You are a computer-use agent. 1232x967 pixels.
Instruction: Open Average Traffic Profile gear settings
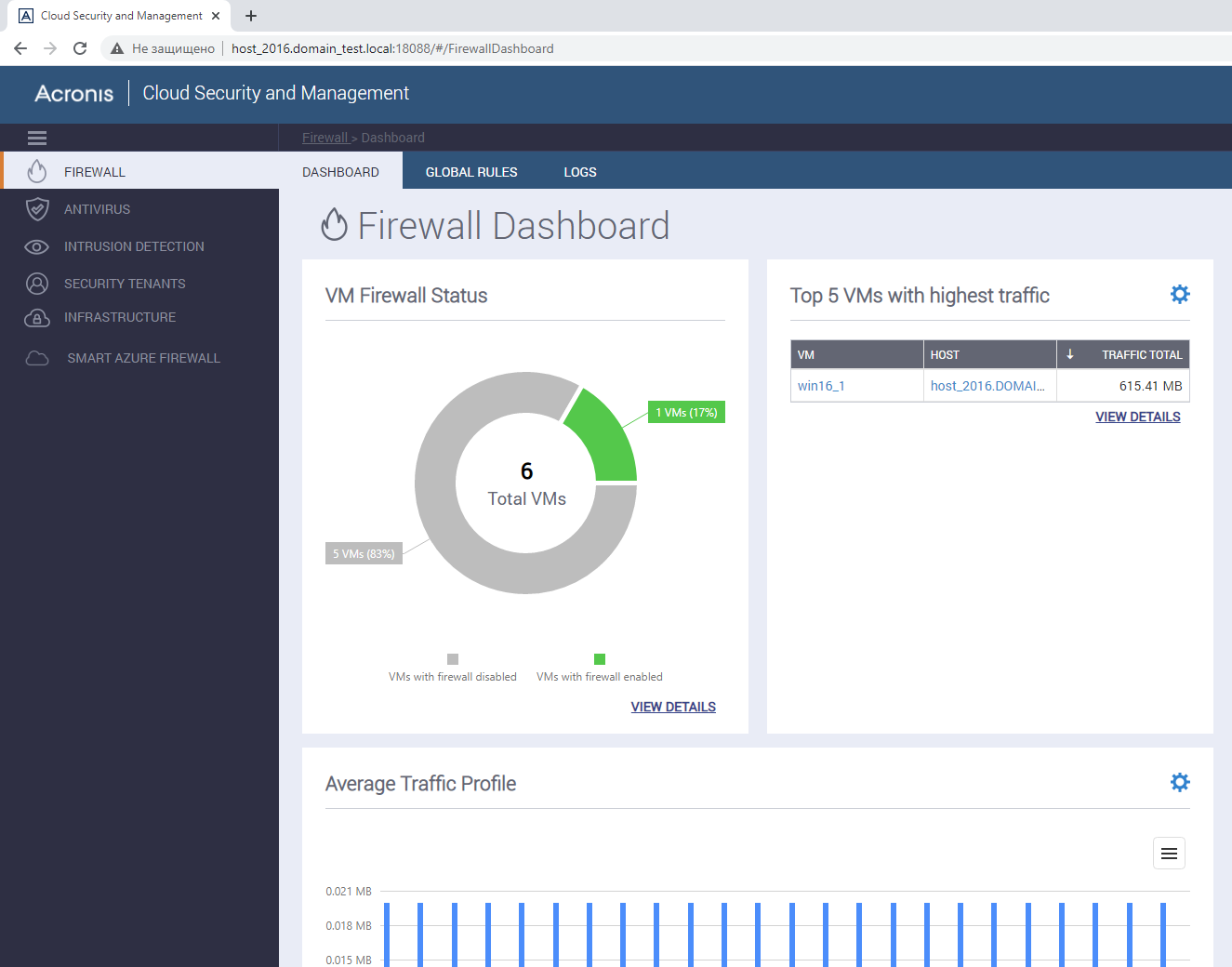point(1179,783)
